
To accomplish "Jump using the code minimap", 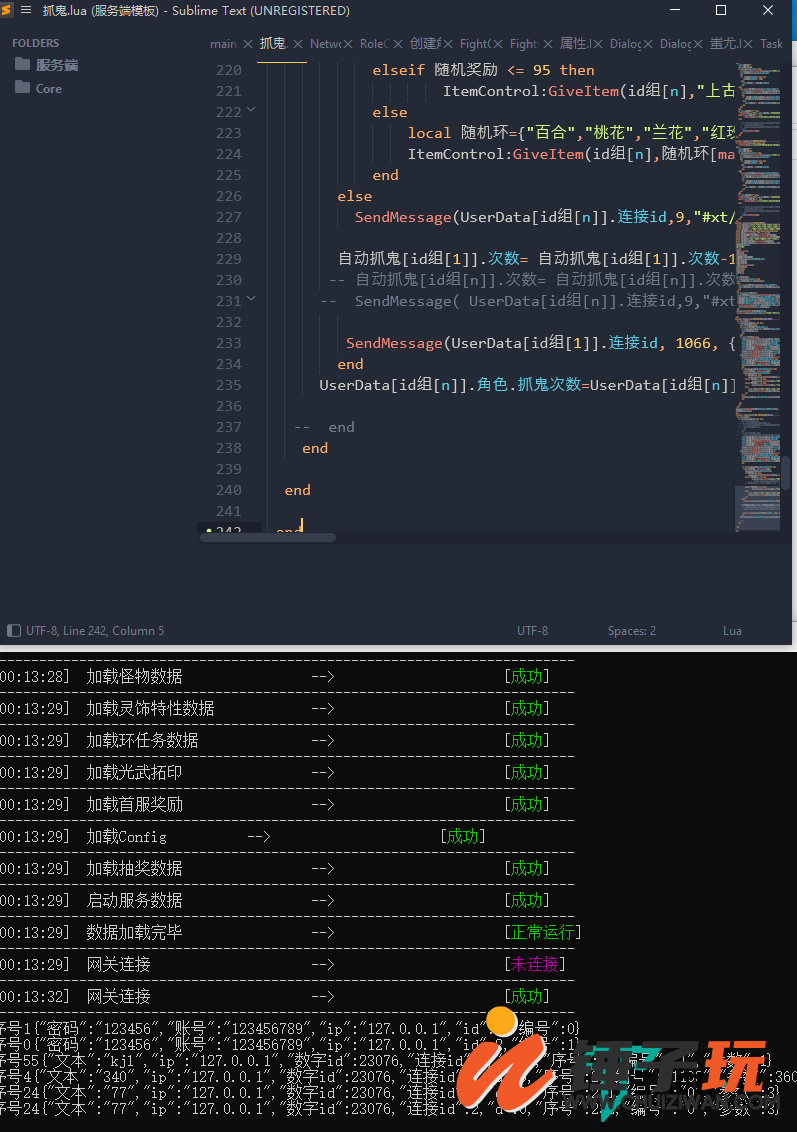I will click(x=757, y=297).
